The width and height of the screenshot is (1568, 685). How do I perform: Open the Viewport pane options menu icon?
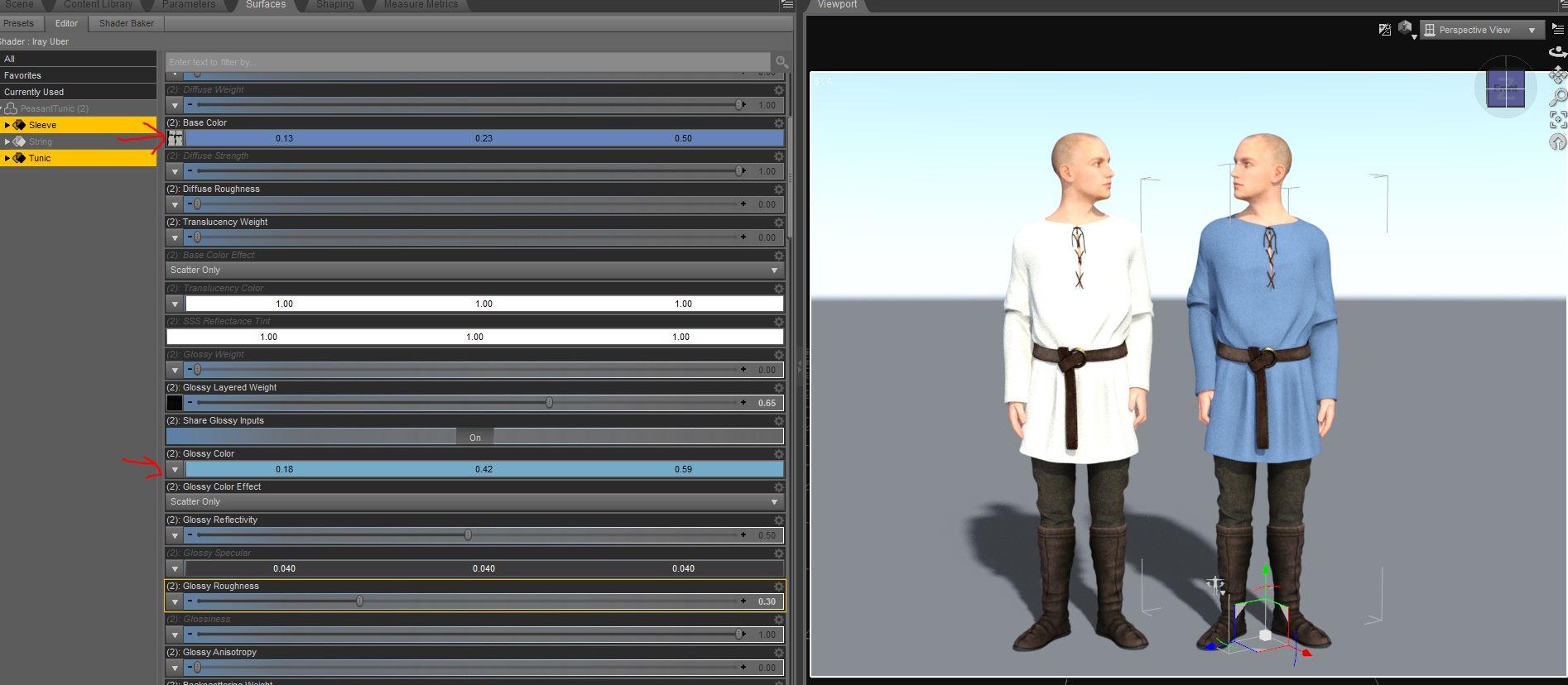[1558, 28]
